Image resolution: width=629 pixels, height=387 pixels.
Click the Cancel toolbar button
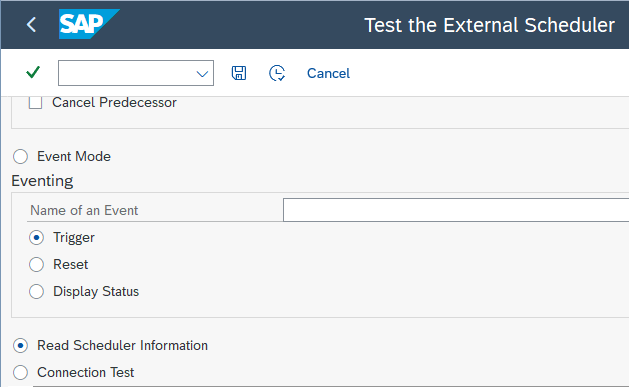[x=328, y=73]
